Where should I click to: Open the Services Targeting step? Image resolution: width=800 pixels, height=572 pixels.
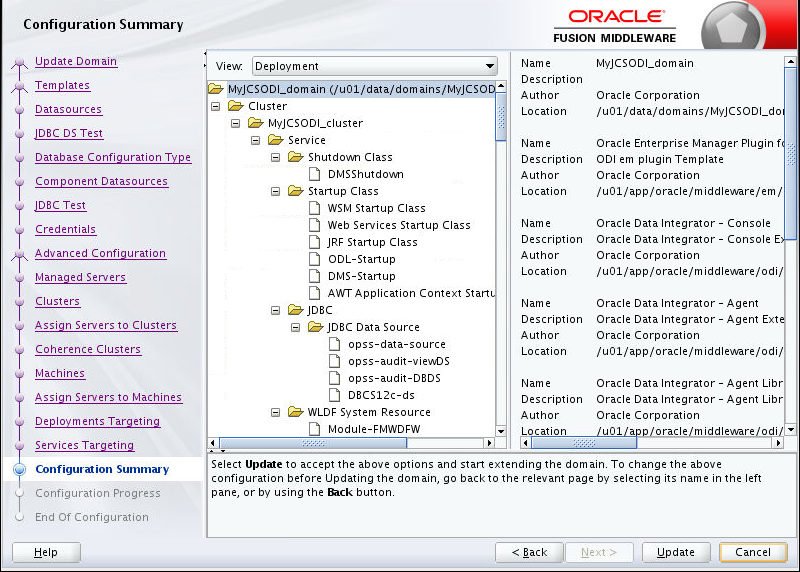pyautogui.click(x=84, y=445)
